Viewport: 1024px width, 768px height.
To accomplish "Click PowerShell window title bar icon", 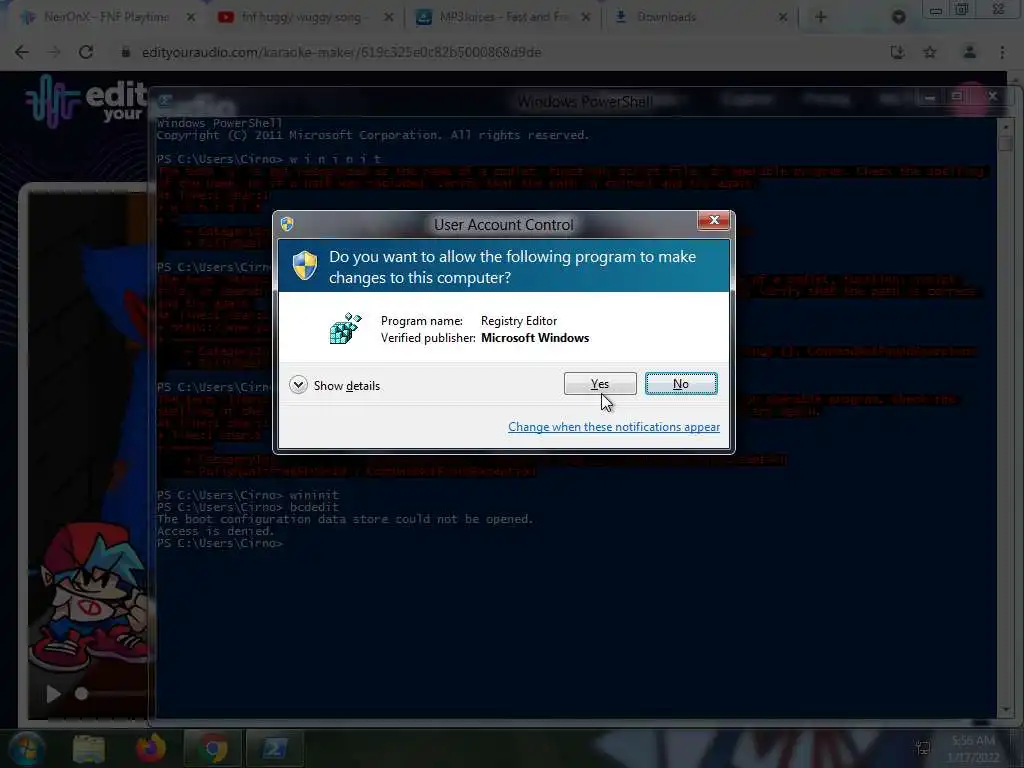I will click(x=165, y=100).
